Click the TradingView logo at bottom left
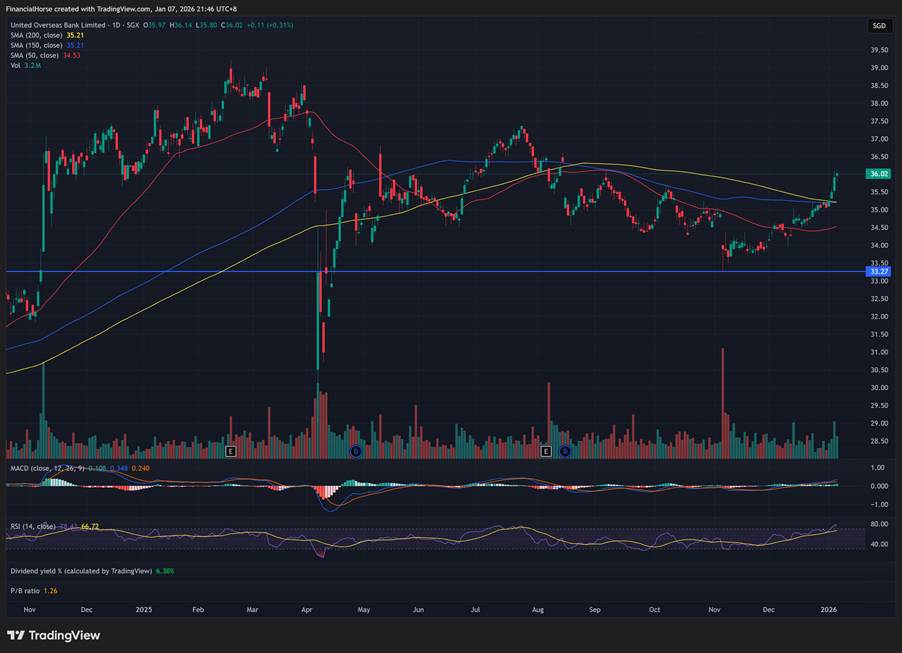Screen dimensions: 902x653 [x=53, y=635]
